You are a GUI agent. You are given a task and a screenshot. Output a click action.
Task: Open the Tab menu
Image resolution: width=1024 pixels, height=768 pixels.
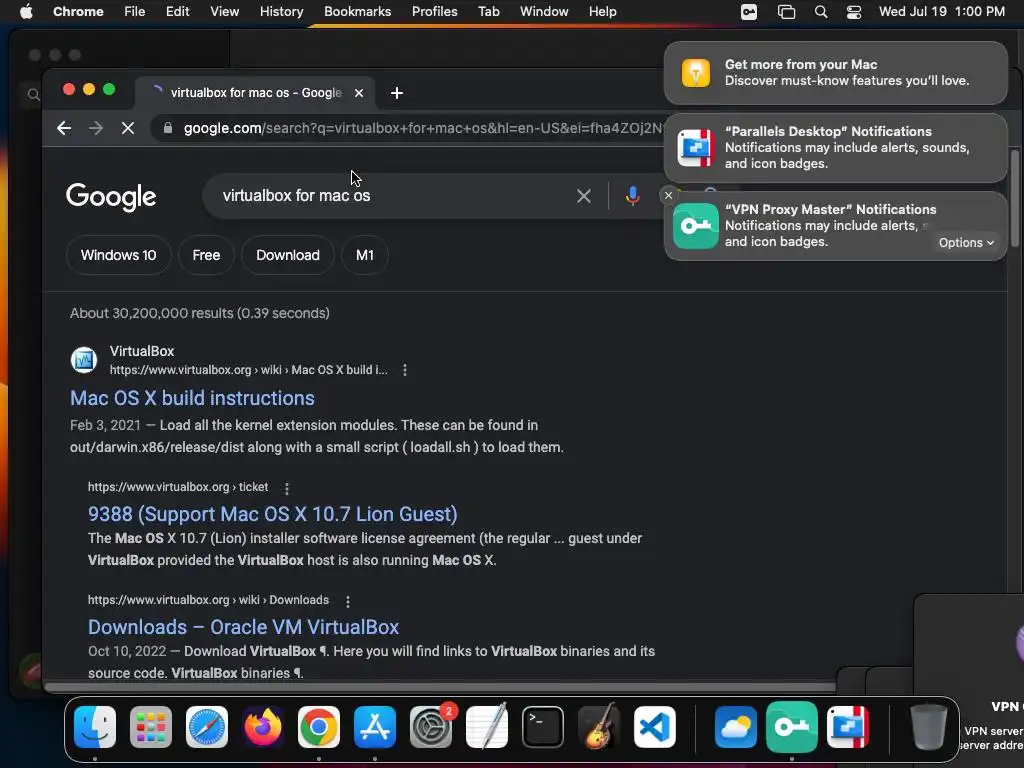(488, 11)
